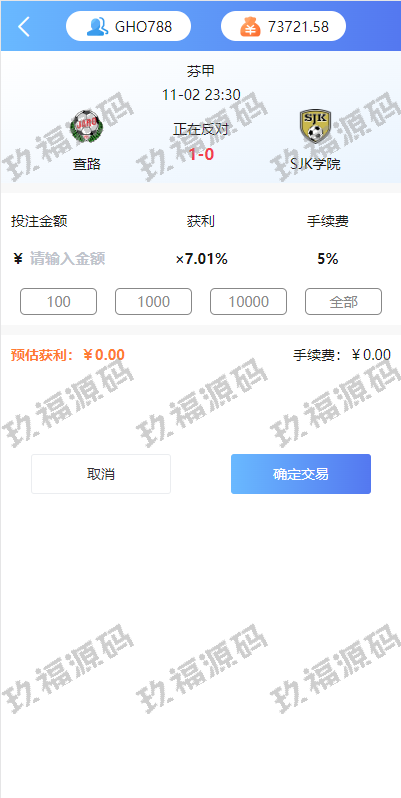The image size is (401, 798).
Task: Open the 73721.58 balance pill
Action: [x=283, y=26]
